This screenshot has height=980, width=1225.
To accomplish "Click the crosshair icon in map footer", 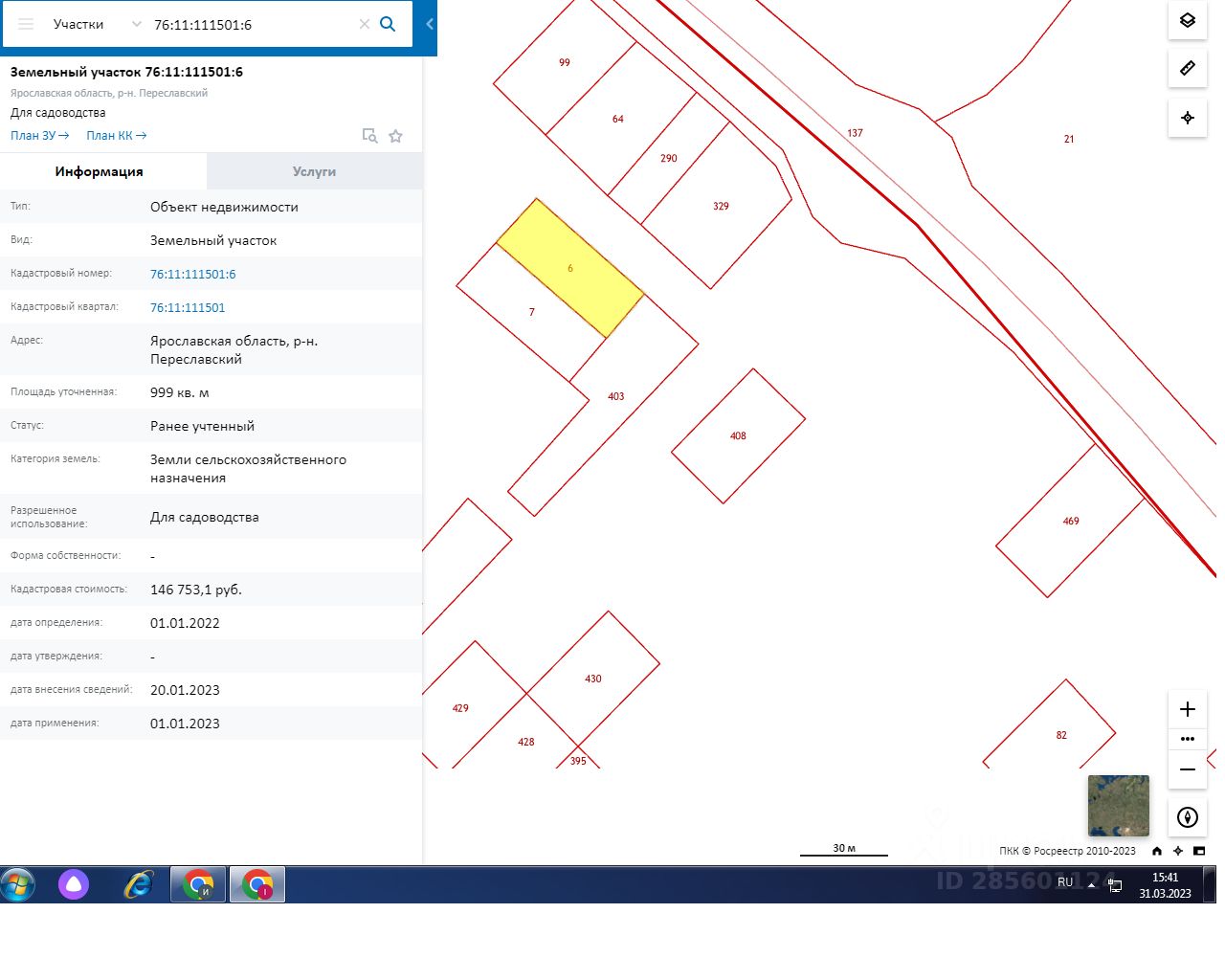I will (1178, 851).
